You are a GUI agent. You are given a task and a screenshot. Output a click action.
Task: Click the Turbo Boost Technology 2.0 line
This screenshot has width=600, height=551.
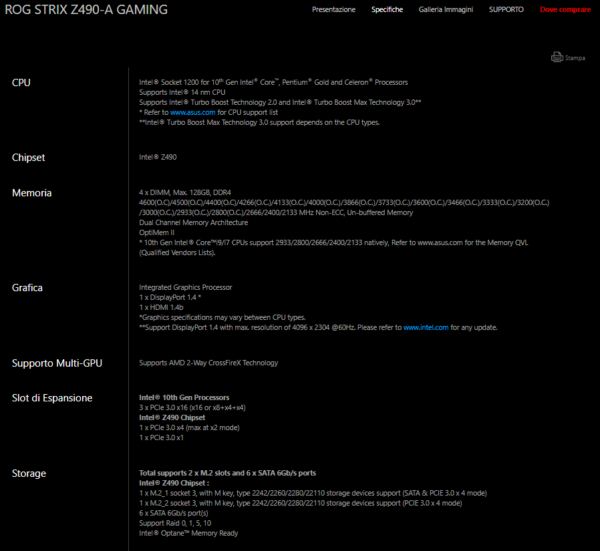(x=280, y=103)
